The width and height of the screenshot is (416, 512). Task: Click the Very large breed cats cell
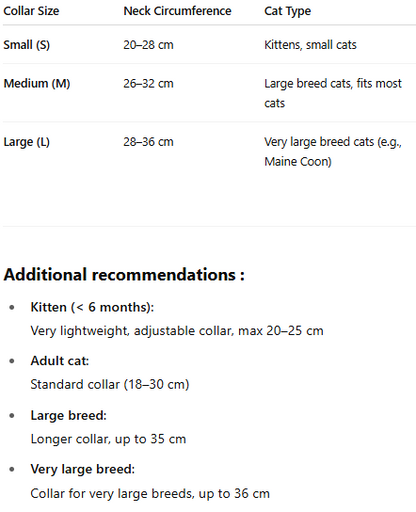[x=333, y=152]
